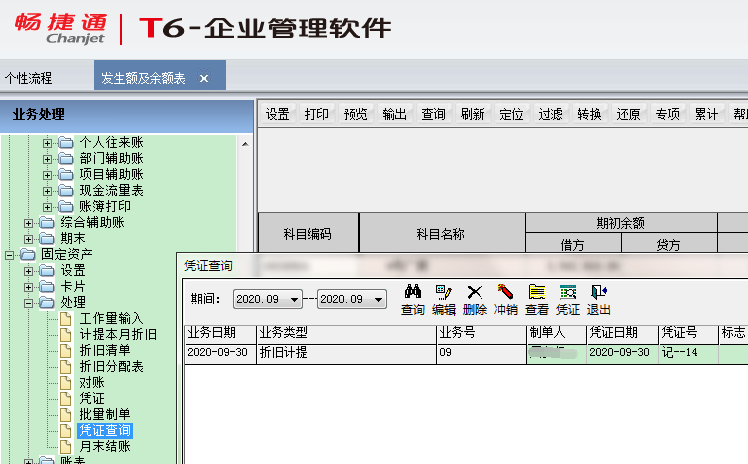This screenshot has width=748, height=464.
Task: Click the 记--14 voucher number cell
Action: tap(688, 353)
